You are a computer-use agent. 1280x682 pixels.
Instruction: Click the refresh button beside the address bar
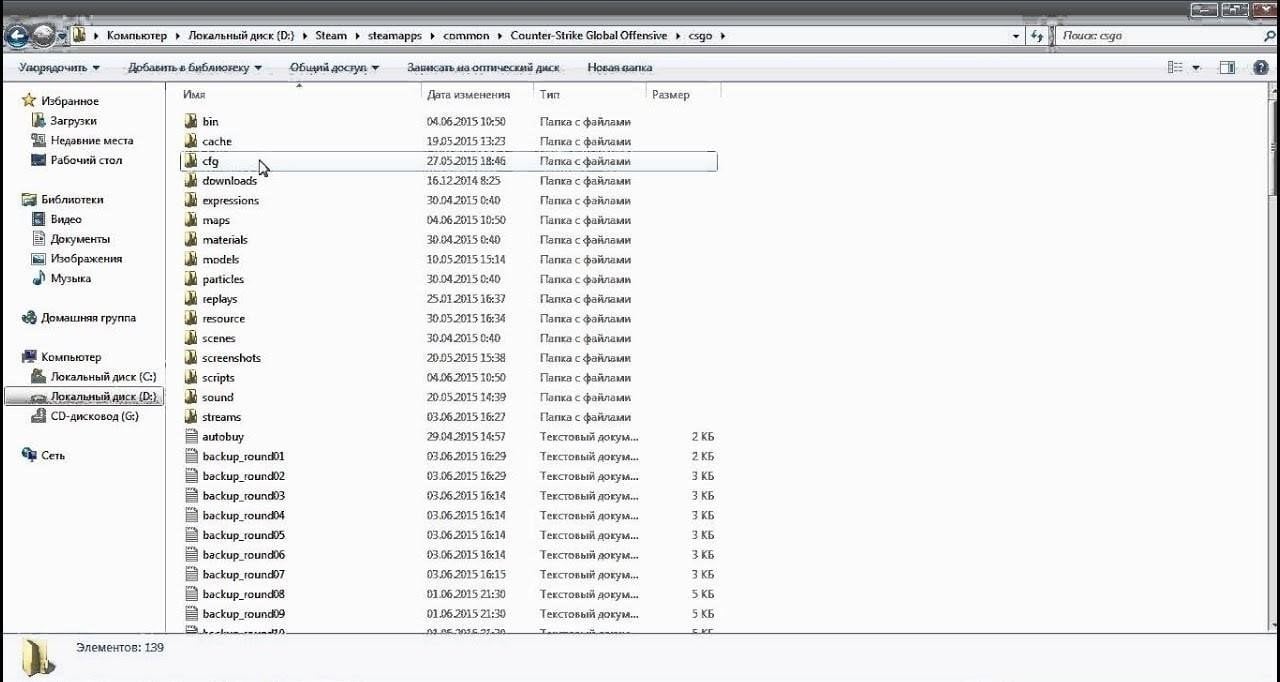pyautogui.click(x=1037, y=36)
